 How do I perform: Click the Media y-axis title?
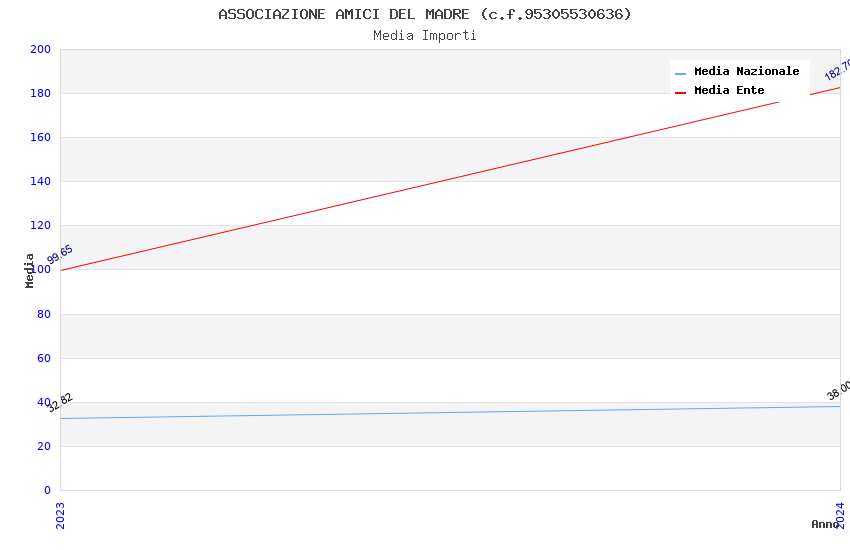(29, 271)
